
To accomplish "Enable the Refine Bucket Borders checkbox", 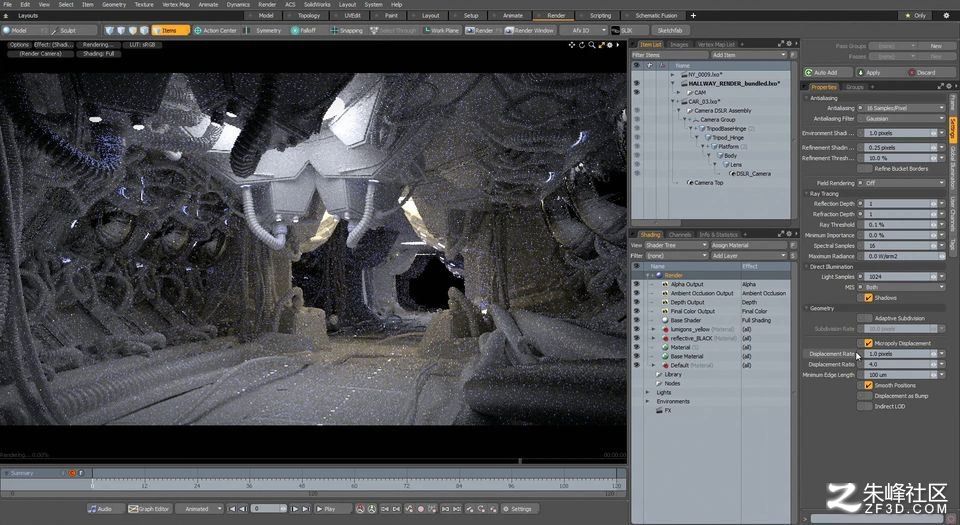I will (x=864, y=168).
